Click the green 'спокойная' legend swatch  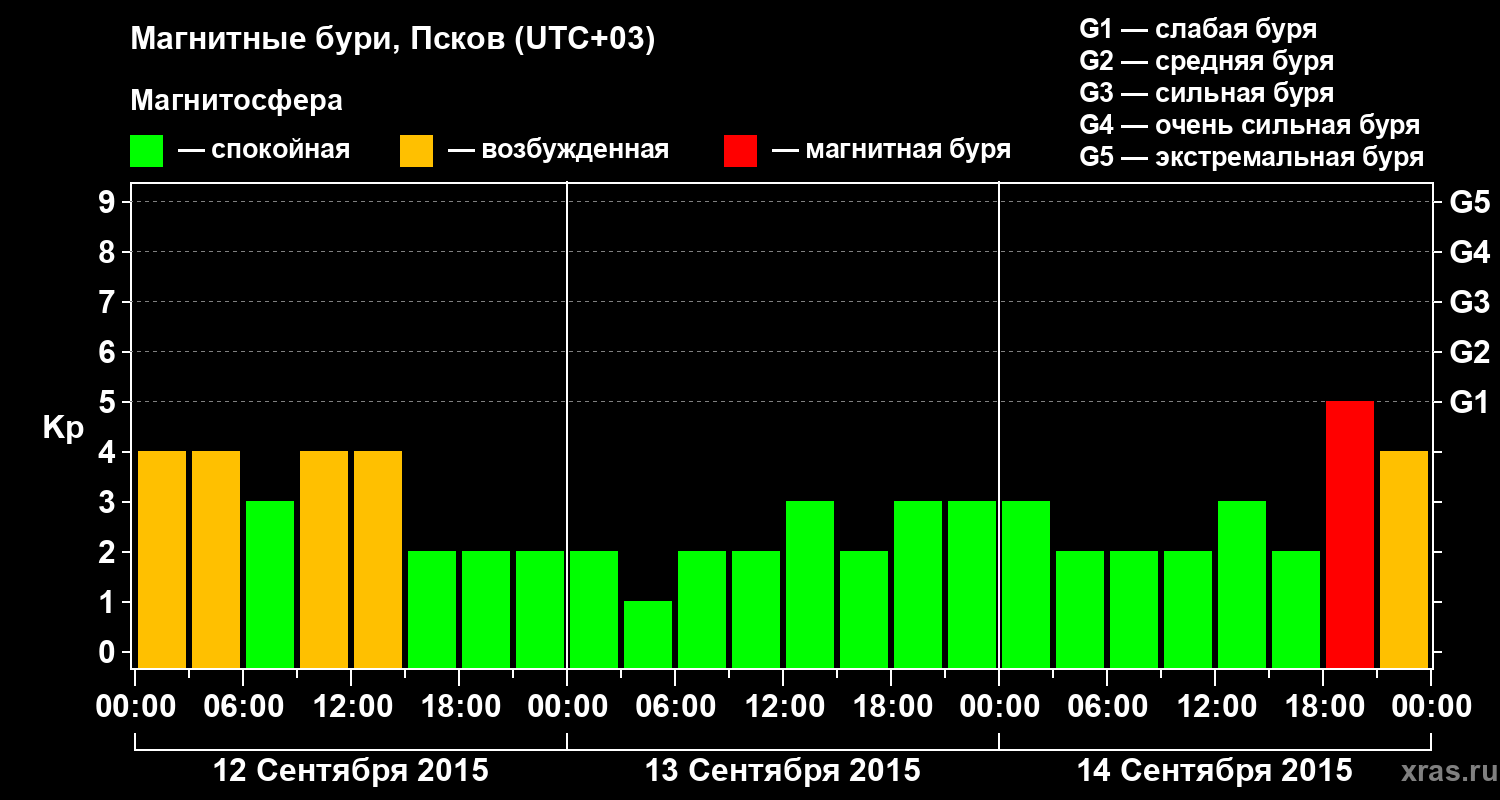click(x=147, y=151)
